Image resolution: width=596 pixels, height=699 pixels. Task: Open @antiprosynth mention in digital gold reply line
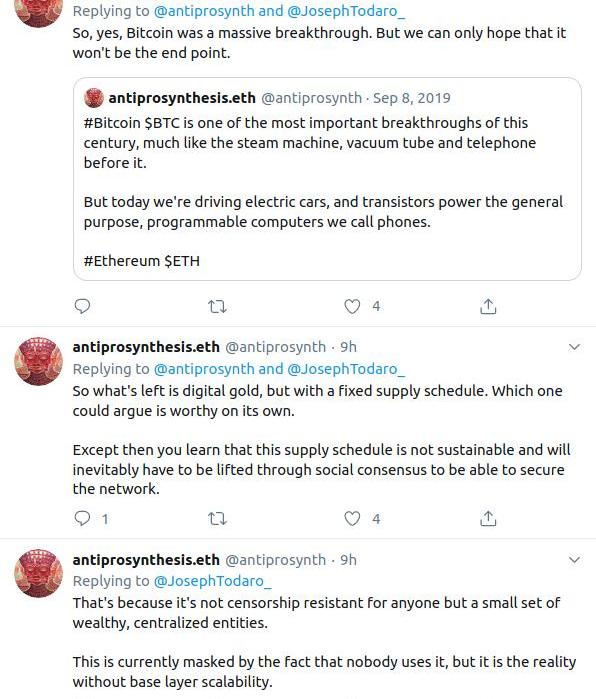coord(204,369)
